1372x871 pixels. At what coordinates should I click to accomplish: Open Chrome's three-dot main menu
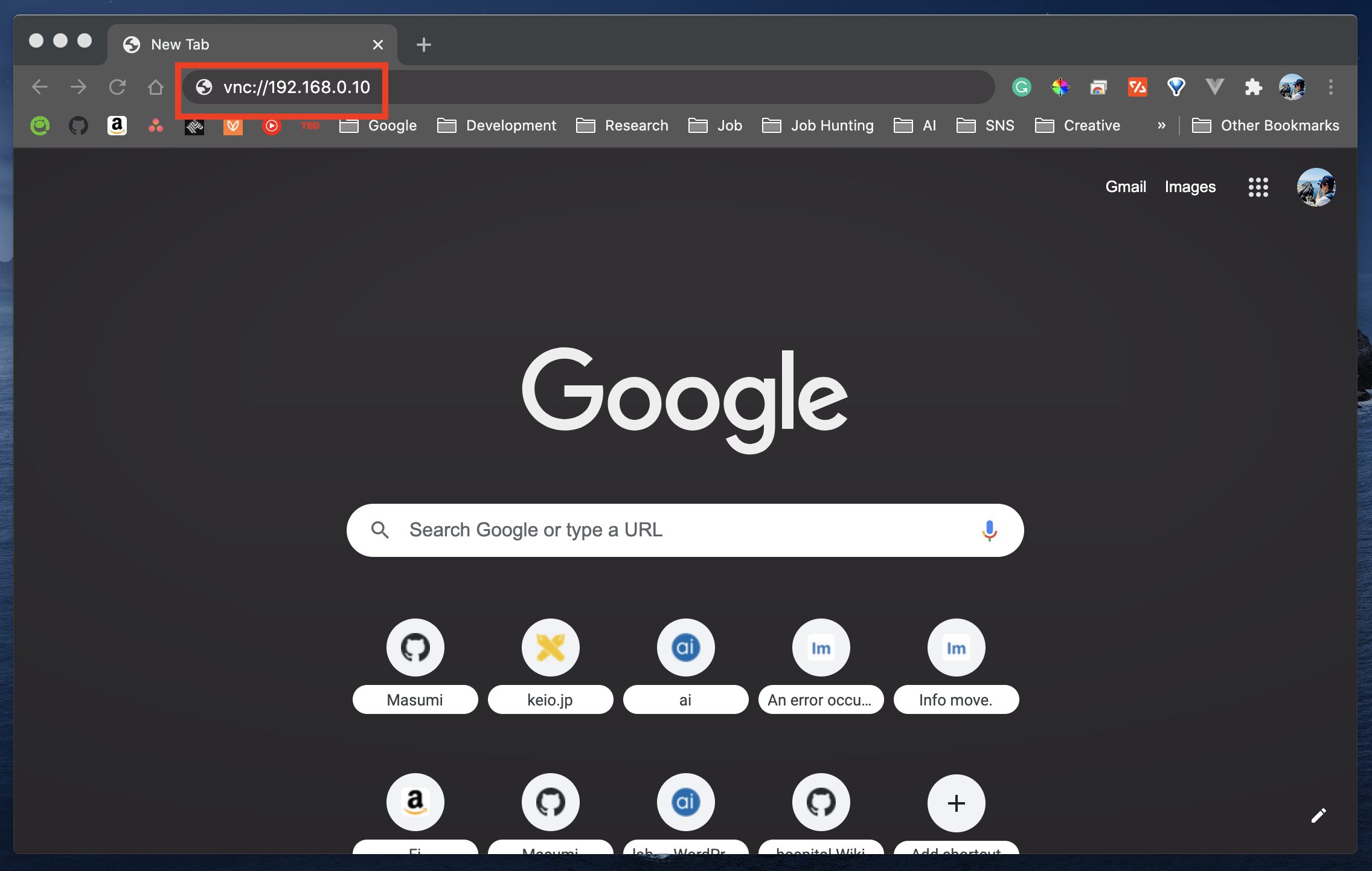1330,87
